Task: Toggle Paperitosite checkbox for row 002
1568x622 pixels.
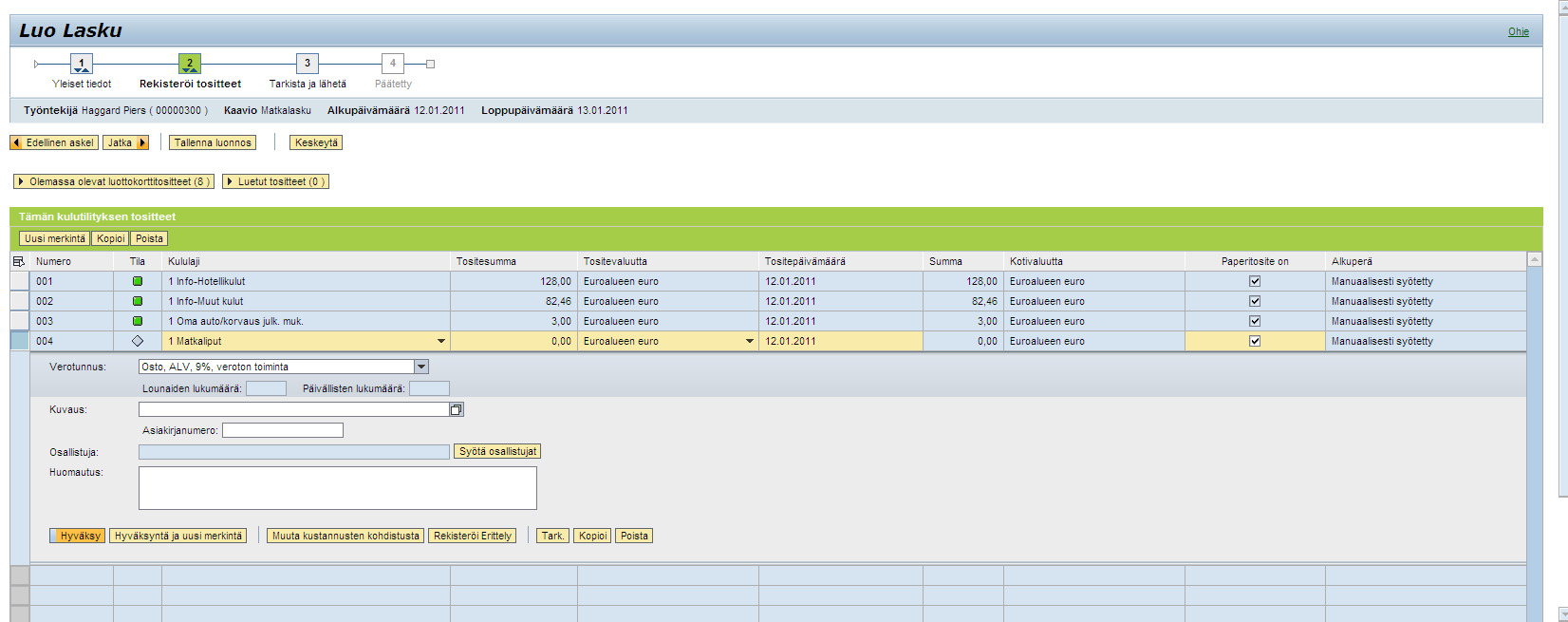Action: pyautogui.click(x=1255, y=301)
